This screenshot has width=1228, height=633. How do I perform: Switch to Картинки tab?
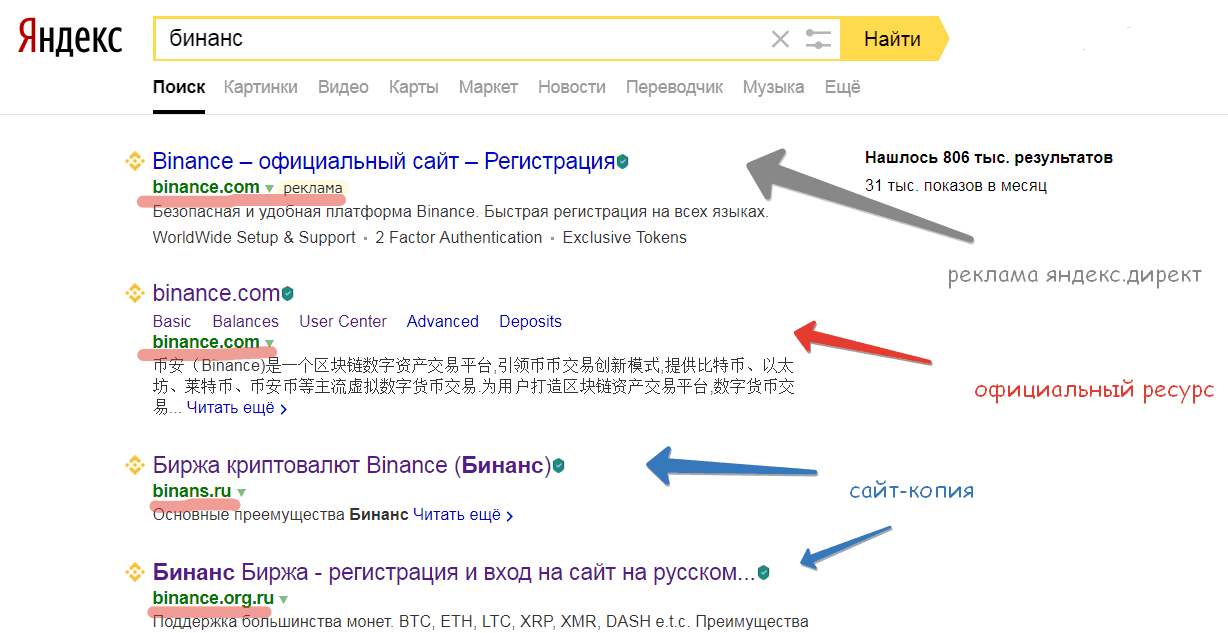coord(260,87)
